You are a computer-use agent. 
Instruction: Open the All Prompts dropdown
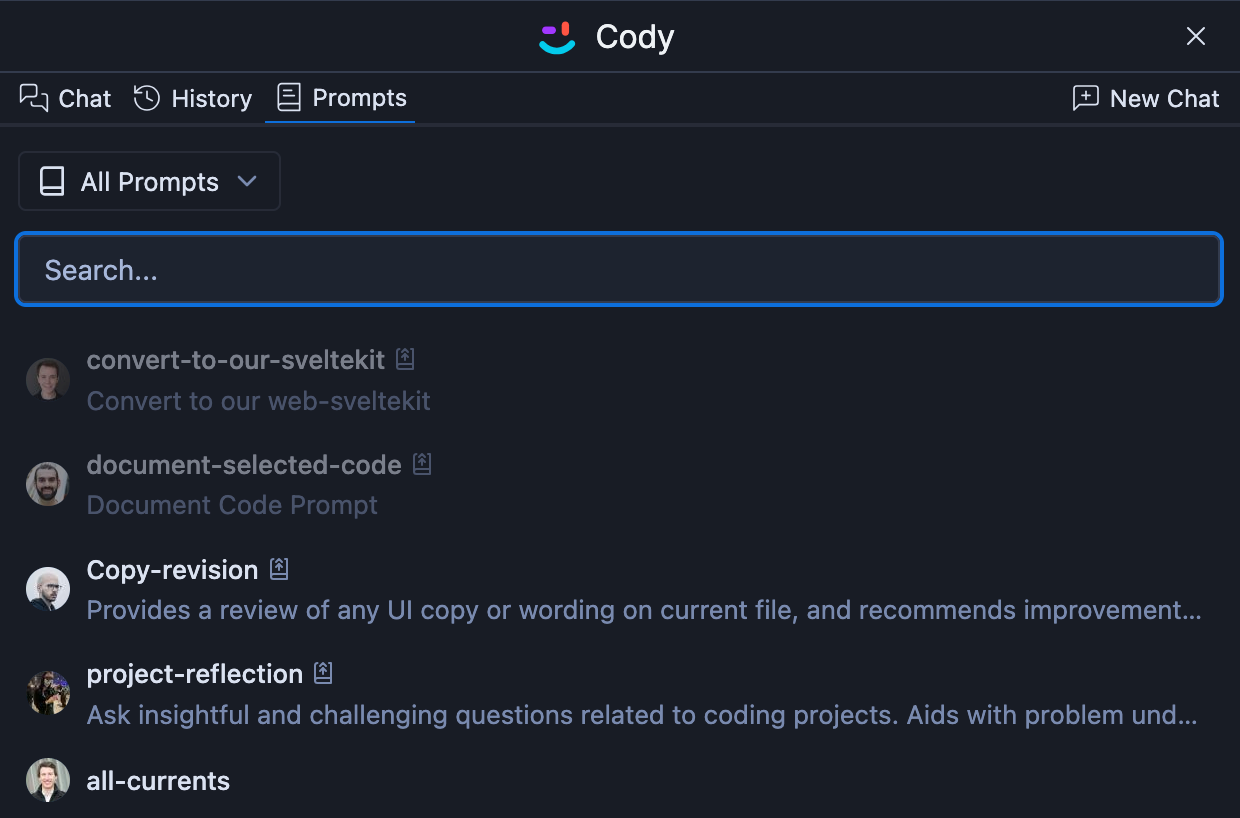[149, 182]
